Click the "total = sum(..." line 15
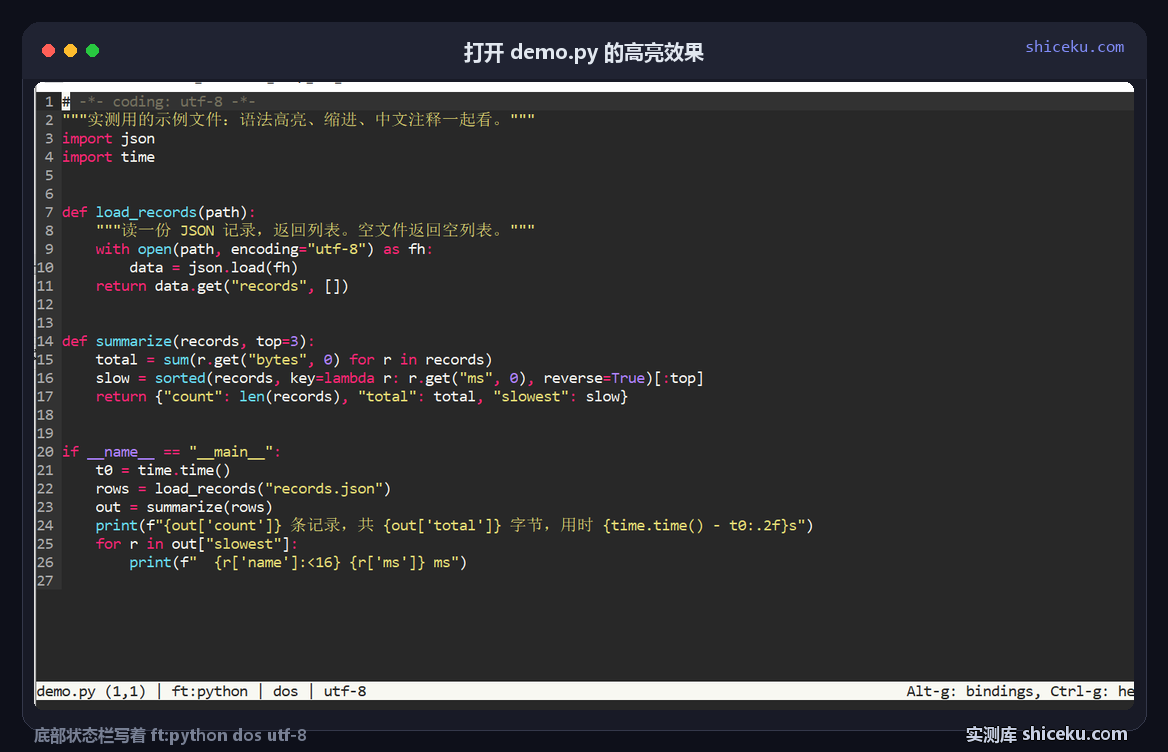This screenshot has width=1168, height=752. tap(294, 360)
